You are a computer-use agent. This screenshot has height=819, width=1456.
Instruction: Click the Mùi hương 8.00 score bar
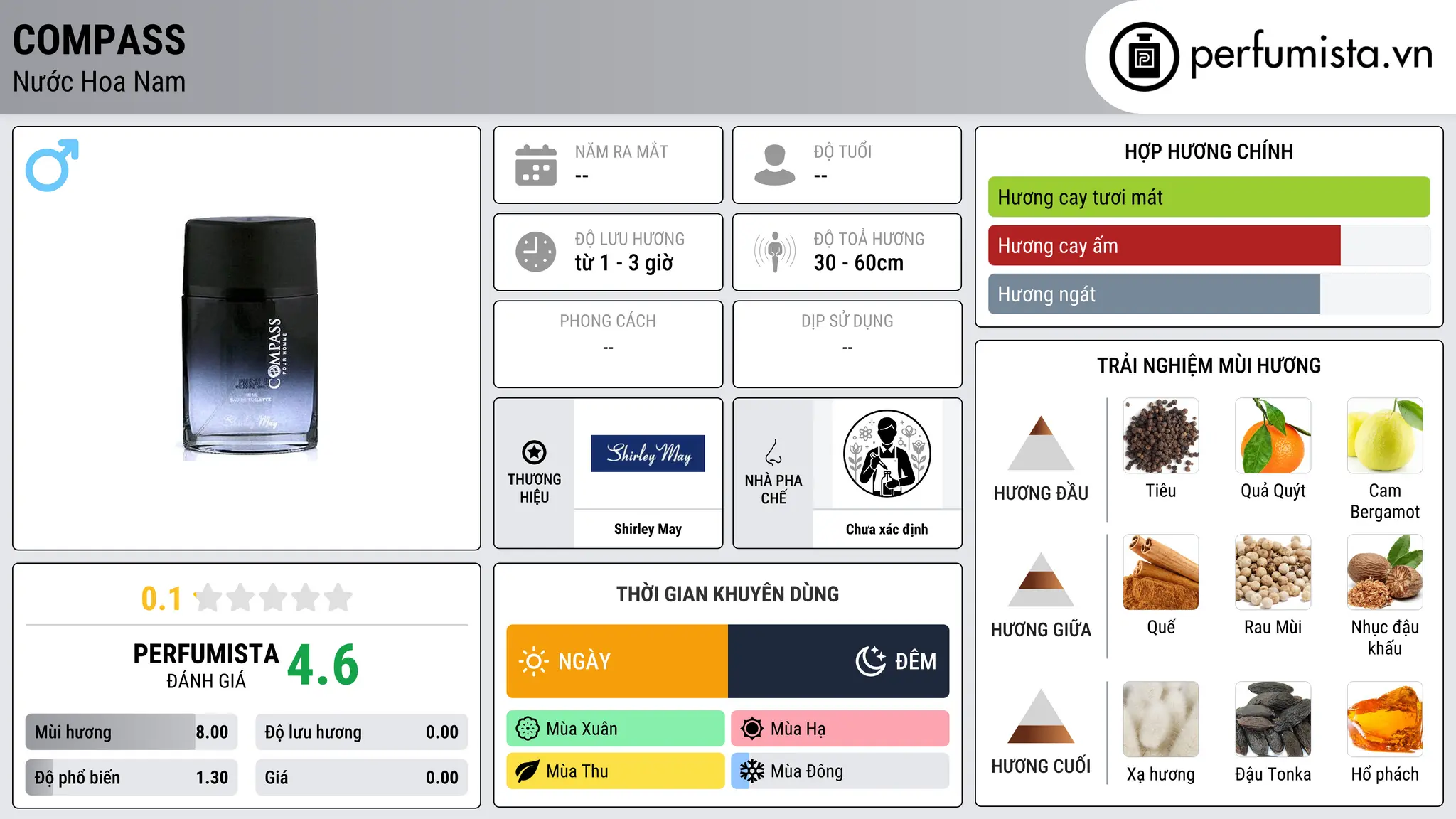[x=132, y=732]
